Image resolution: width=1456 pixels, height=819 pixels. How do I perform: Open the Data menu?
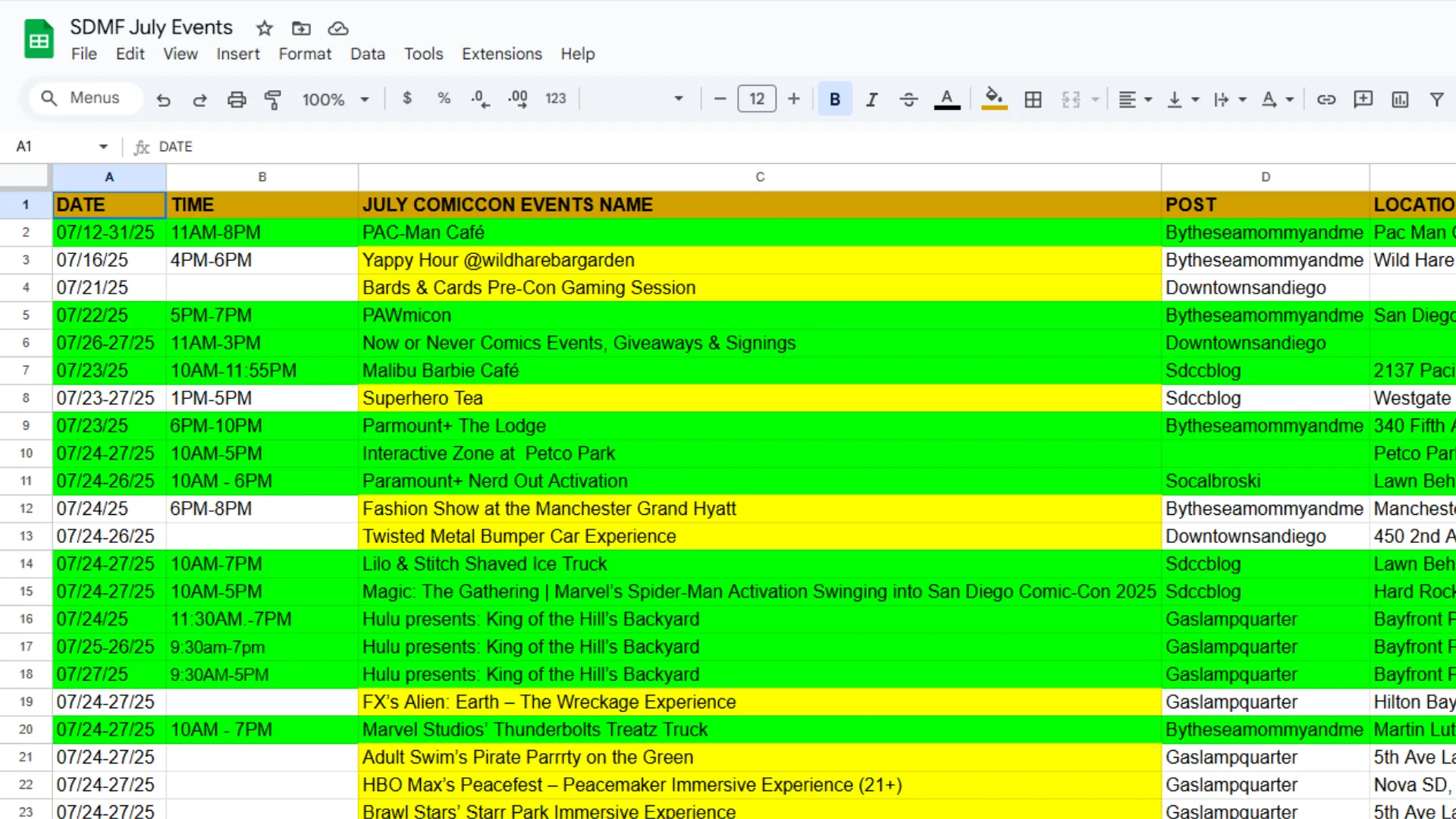point(368,54)
